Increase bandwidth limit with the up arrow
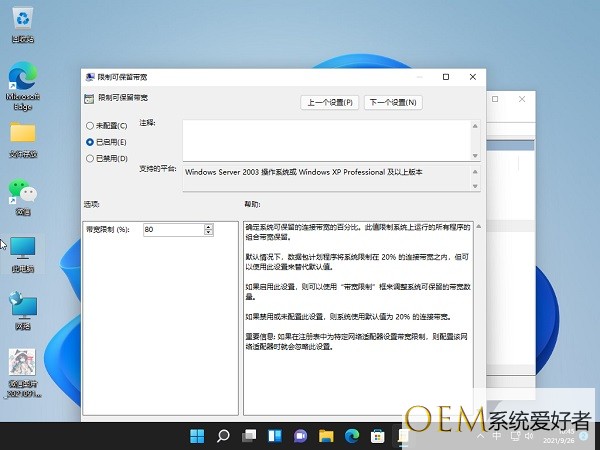 point(208,226)
